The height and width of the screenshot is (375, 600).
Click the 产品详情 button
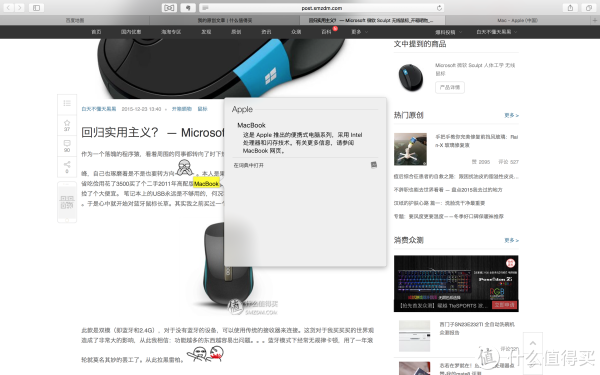click(x=450, y=87)
